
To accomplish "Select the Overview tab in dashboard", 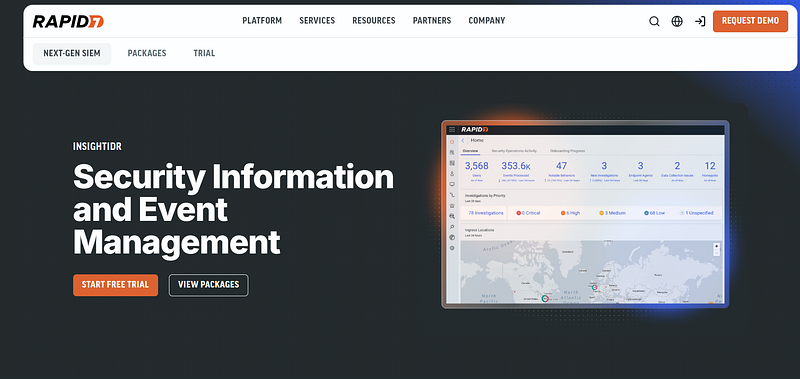I will click(x=470, y=151).
